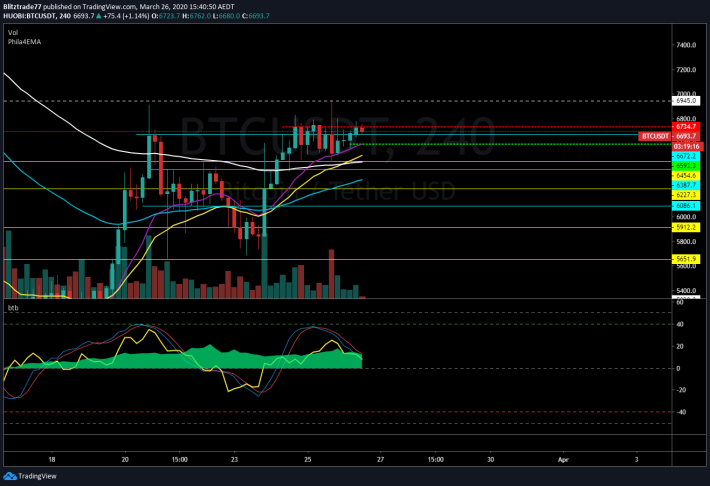Click the green up-arrow beside 6693.7 in header
The width and height of the screenshot is (710, 486).
(99, 16)
